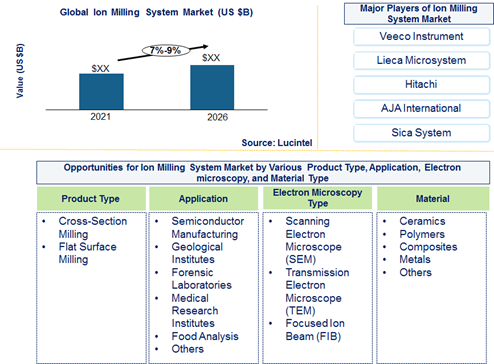Image resolution: width=494 pixels, height=364 pixels.
Task: Click the 2026 bar in chart
Action: click(x=212, y=87)
